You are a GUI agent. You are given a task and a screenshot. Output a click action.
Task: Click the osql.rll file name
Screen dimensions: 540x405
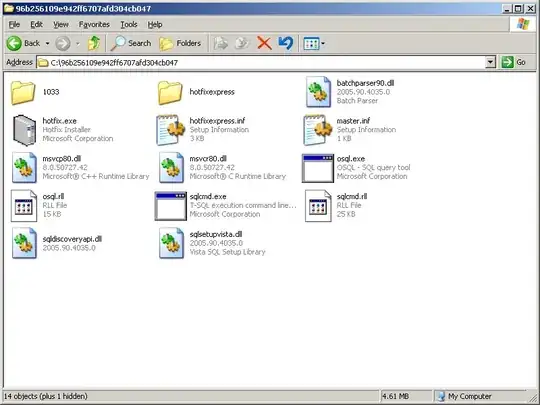click(x=53, y=197)
